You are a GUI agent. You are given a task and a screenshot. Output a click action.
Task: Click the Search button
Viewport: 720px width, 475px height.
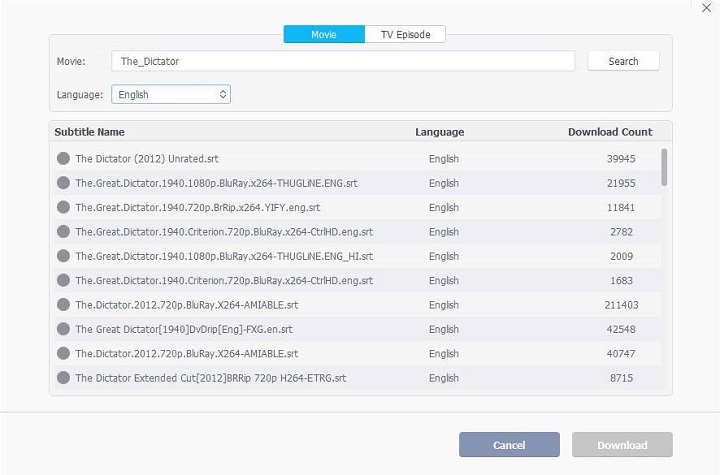tap(623, 61)
